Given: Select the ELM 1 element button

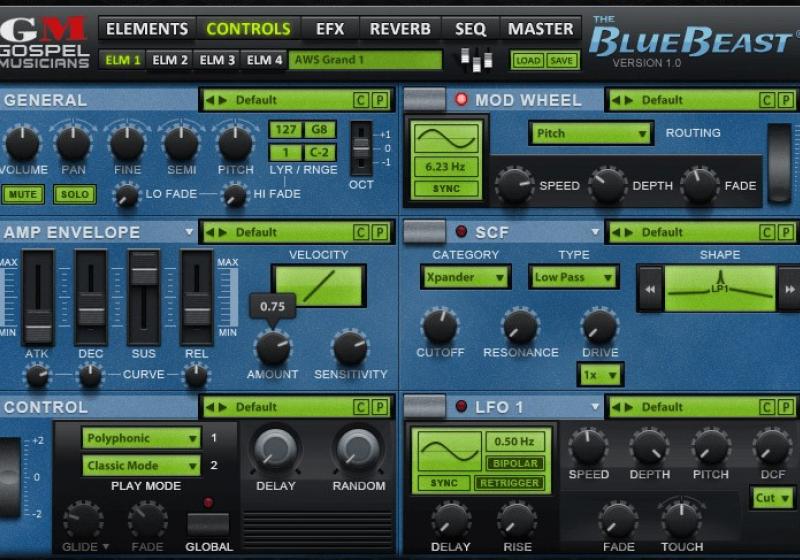Looking at the screenshot, I should pos(122,60).
